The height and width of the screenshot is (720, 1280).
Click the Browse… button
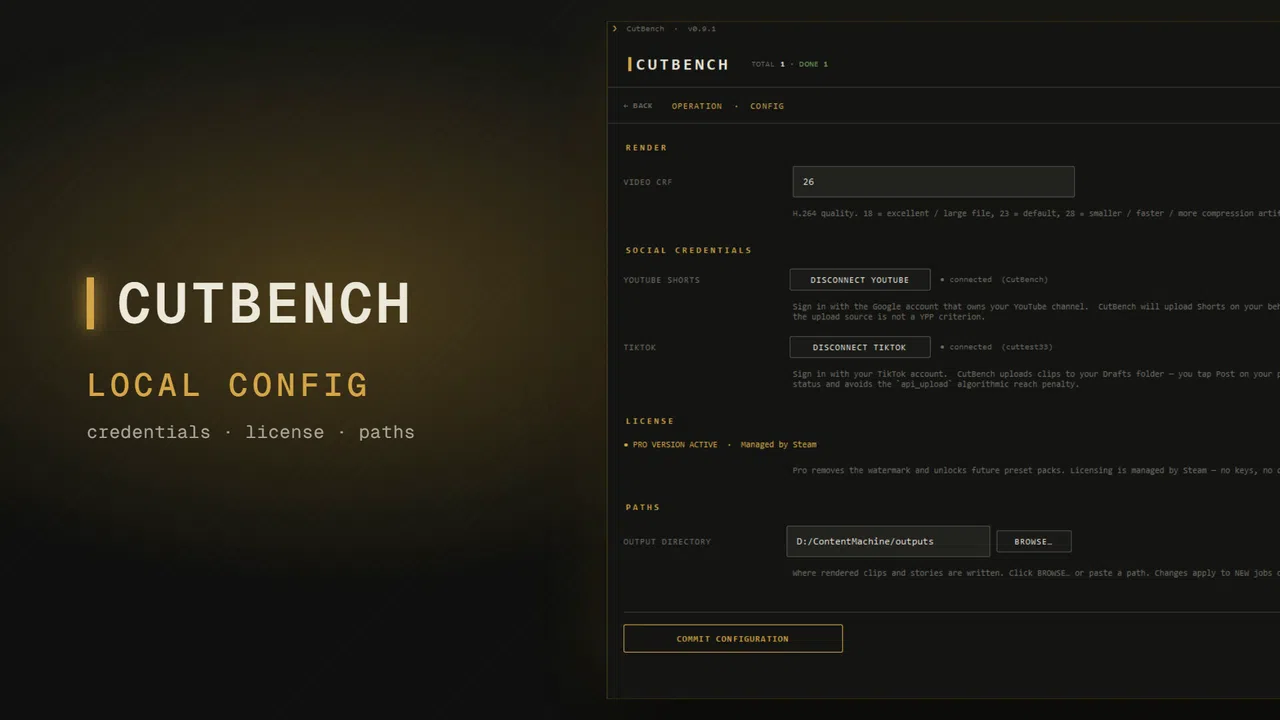tap(1033, 542)
